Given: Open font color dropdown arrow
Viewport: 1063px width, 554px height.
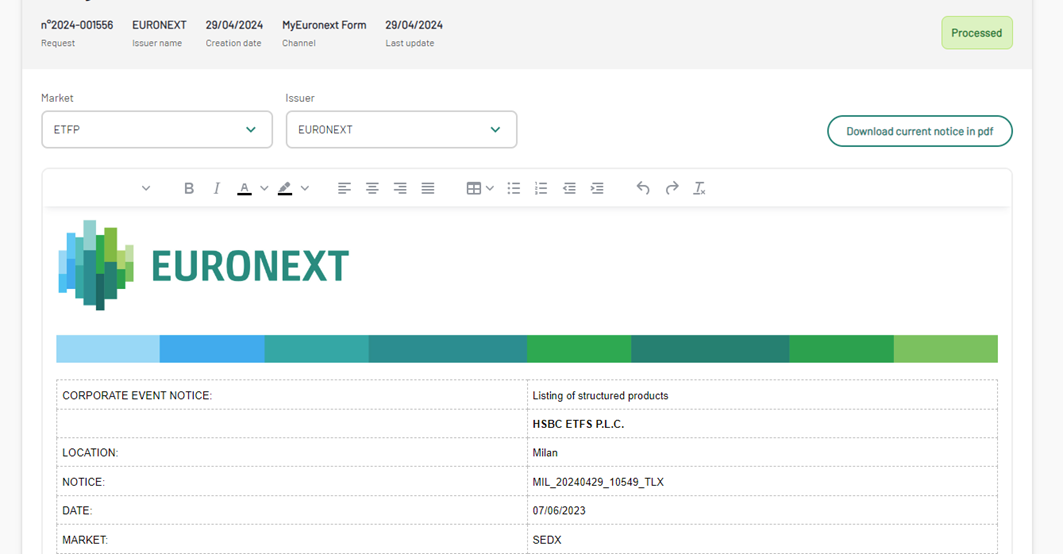Looking at the screenshot, I should coord(264,189).
